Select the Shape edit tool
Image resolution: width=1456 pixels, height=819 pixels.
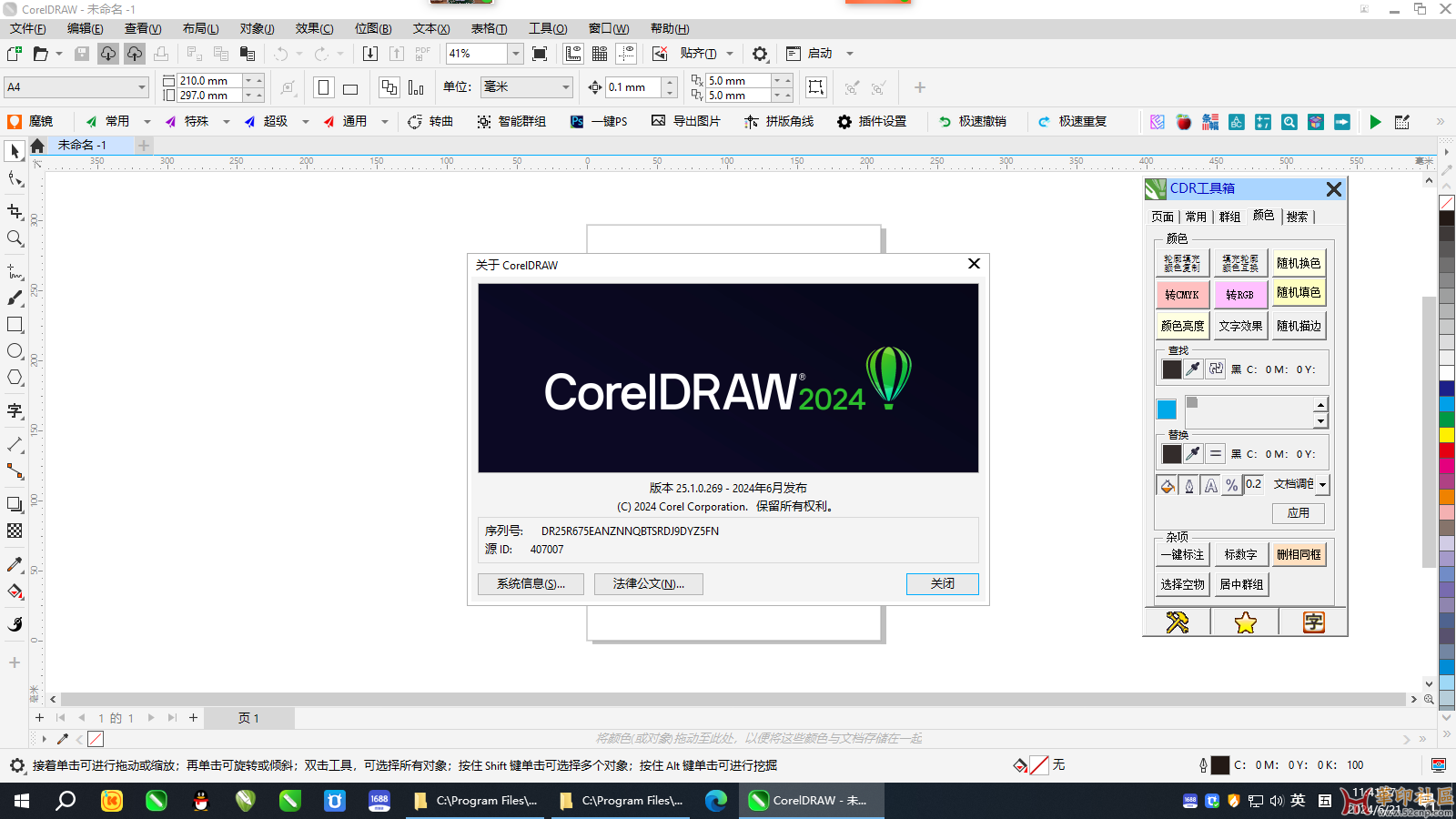(15, 179)
